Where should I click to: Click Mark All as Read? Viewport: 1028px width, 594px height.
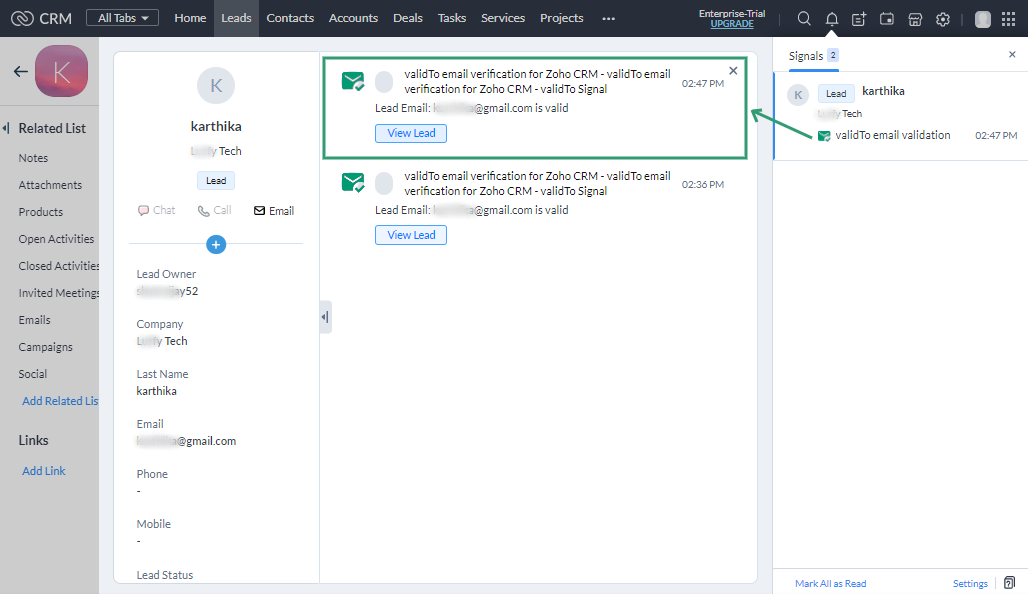[x=831, y=584]
